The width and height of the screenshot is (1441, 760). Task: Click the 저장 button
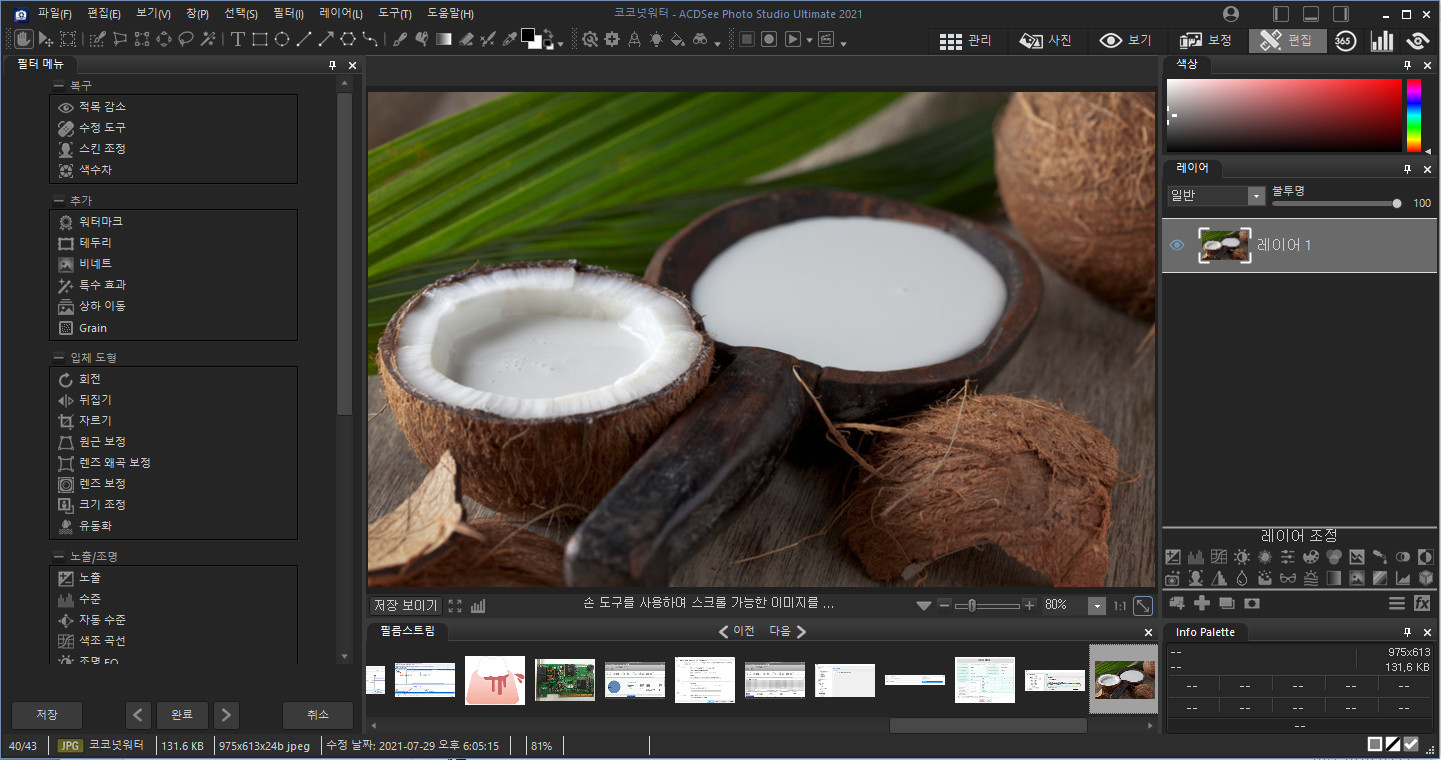47,715
